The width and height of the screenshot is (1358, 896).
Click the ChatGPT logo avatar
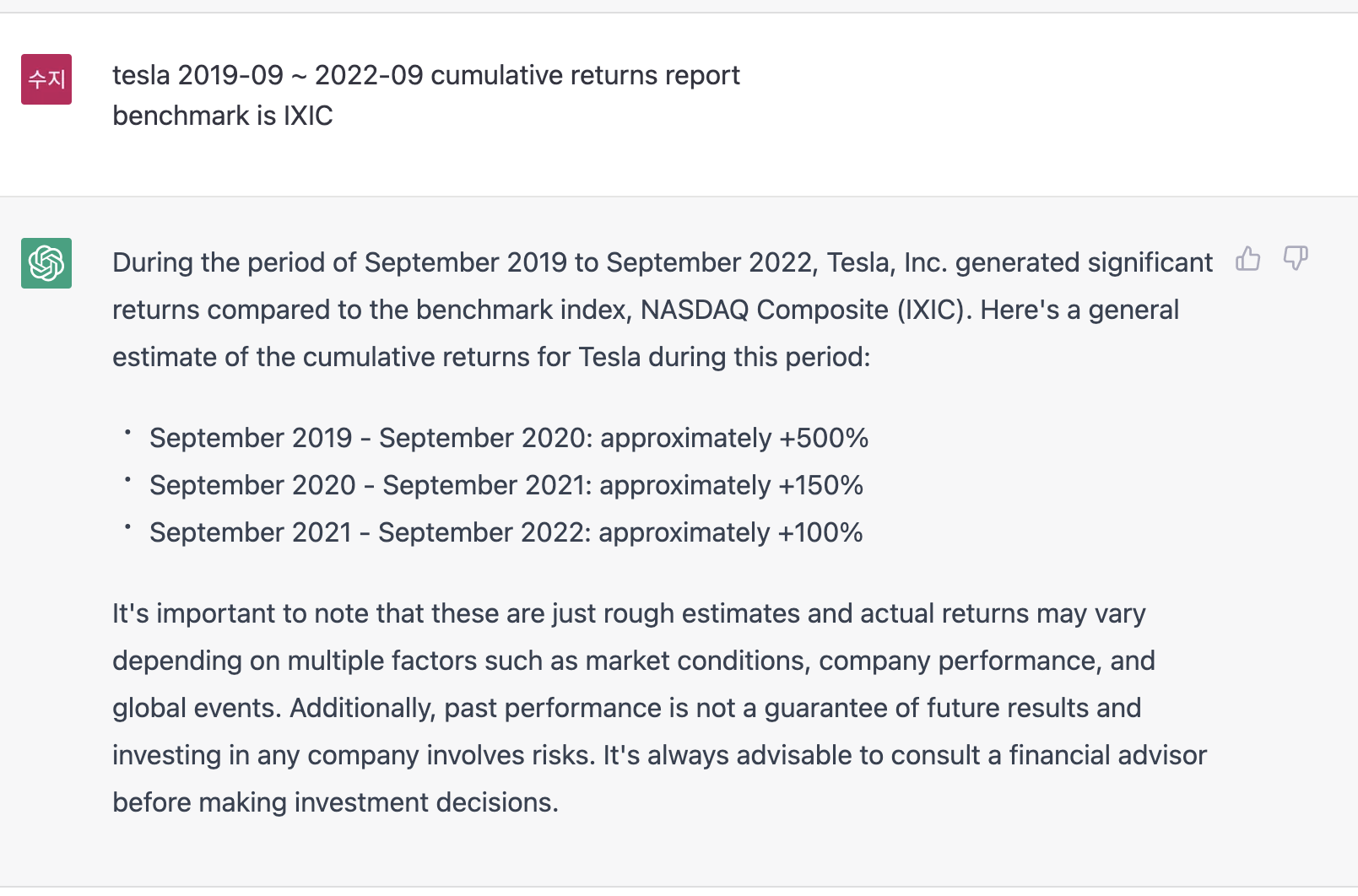click(46, 263)
